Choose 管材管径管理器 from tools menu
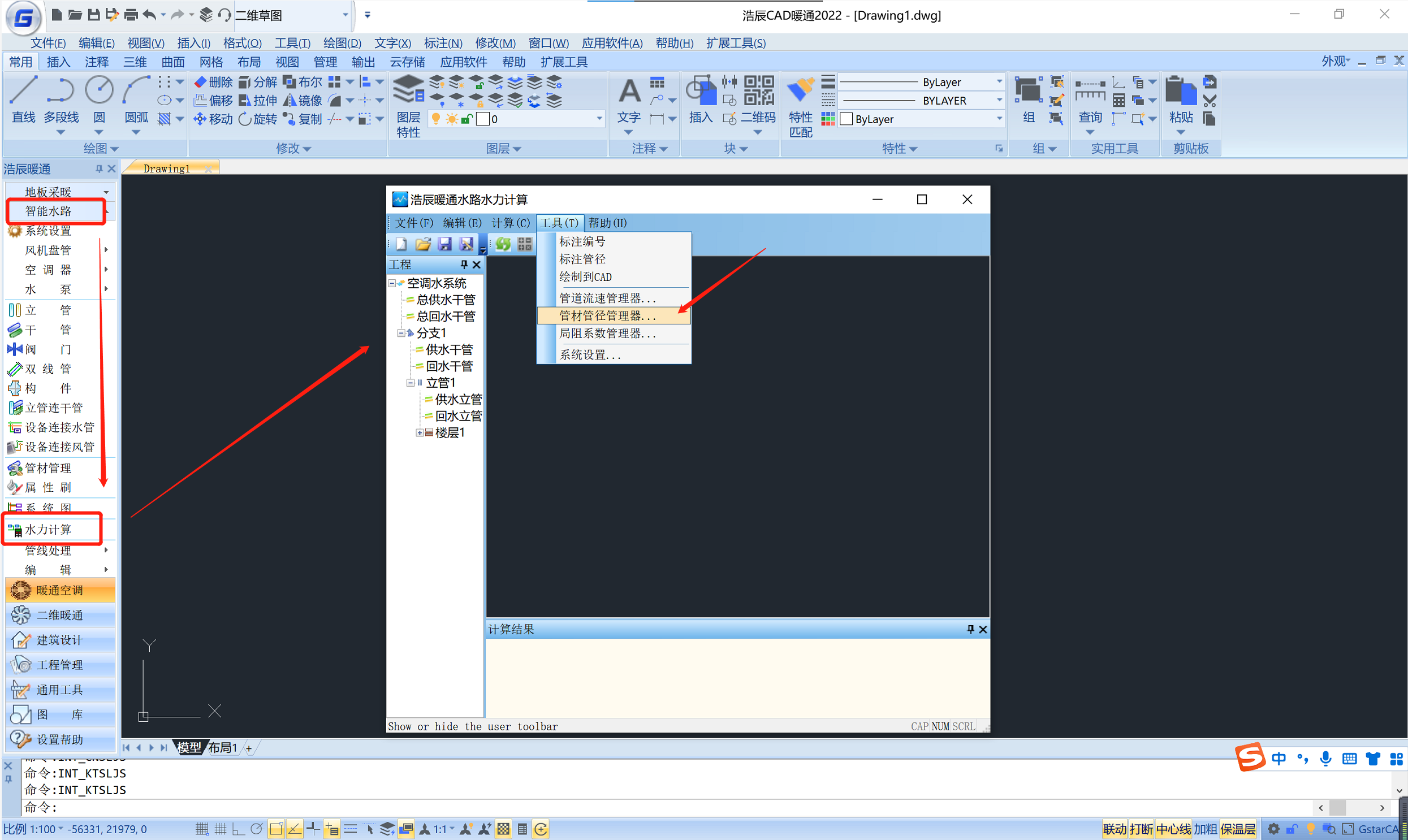This screenshot has height=840, width=1408. [x=607, y=316]
